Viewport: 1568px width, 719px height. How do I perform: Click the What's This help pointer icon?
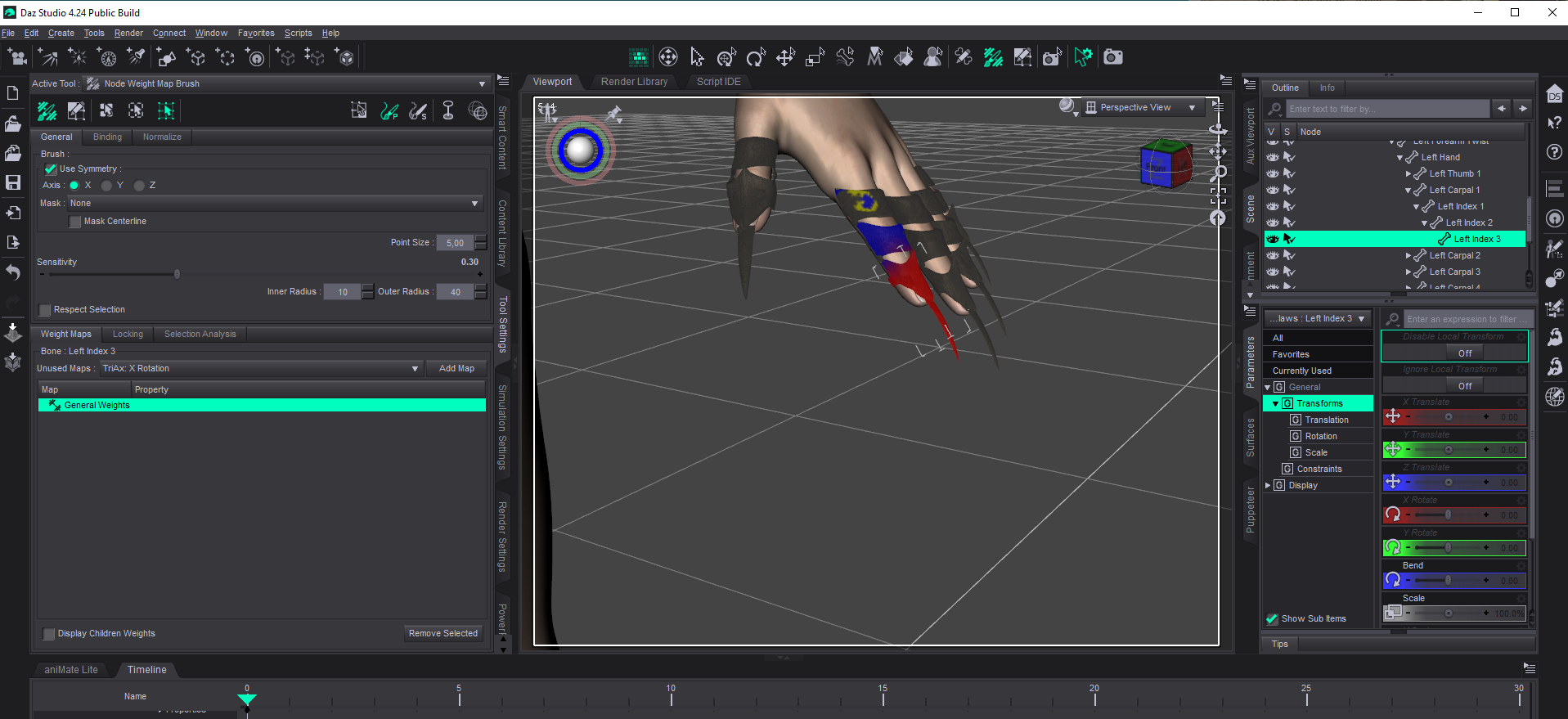pos(1555,123)
